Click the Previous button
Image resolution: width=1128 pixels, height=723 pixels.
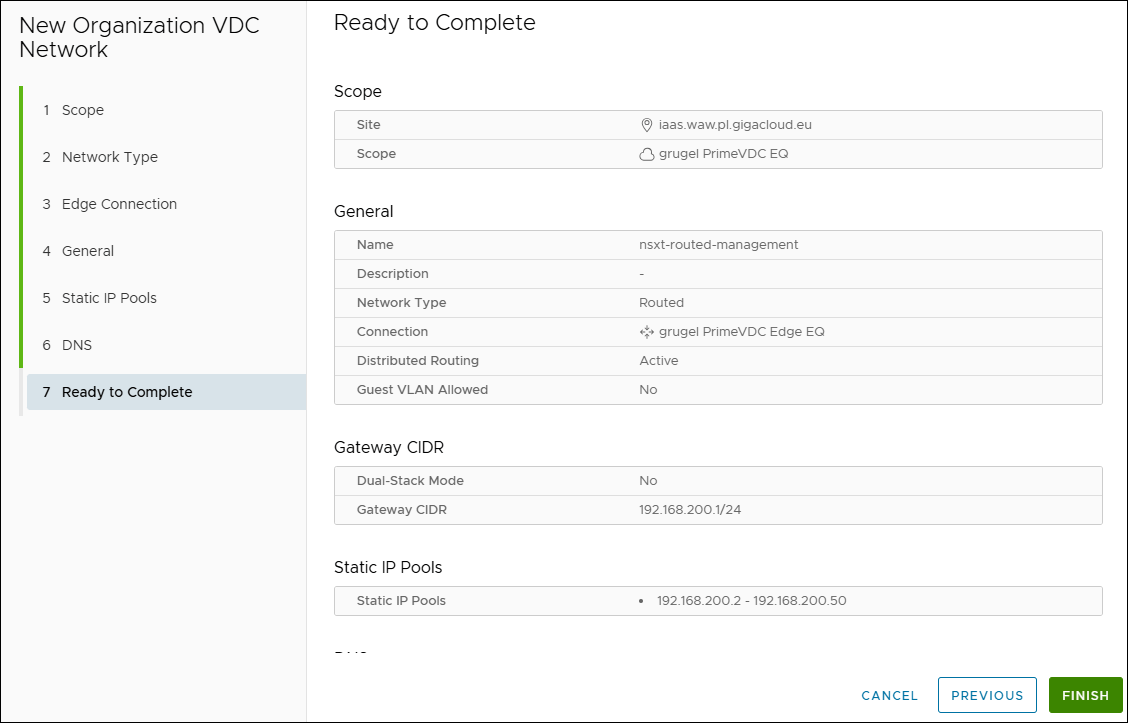click(987, 695)
